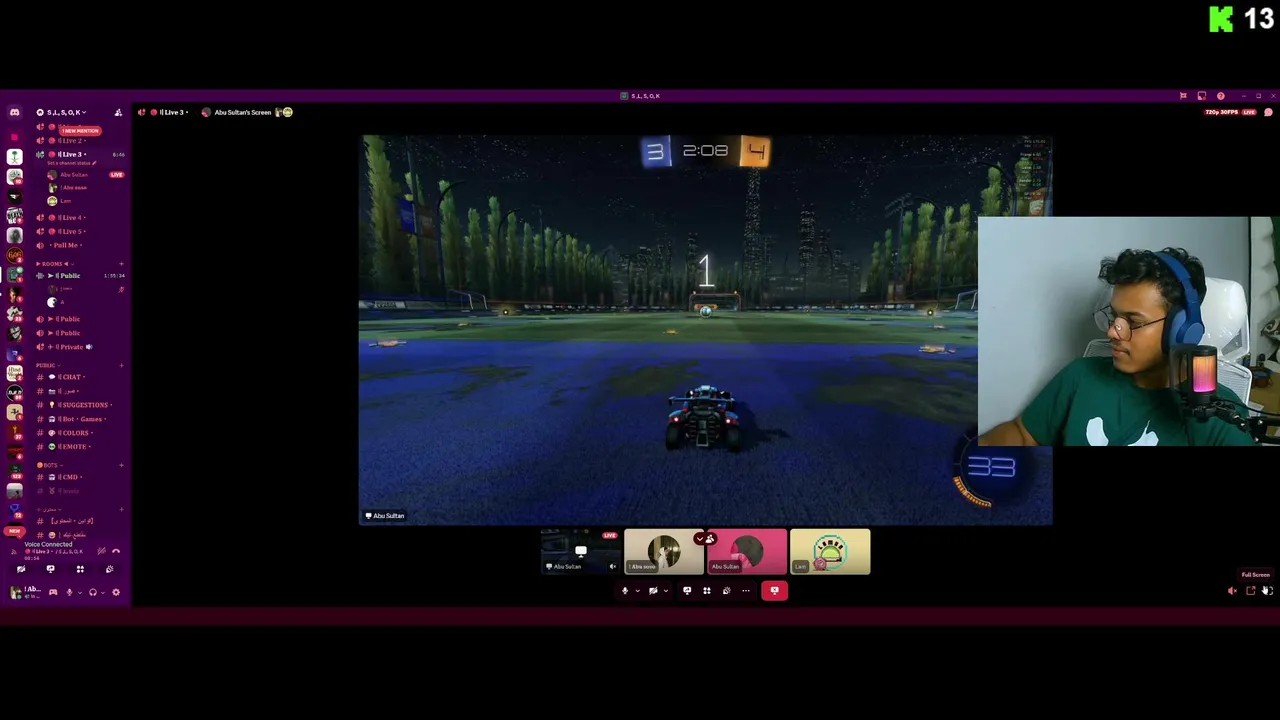Jump to the 1 NEW MENTION pill
Screen dimensions: 1280x720
tap(80, 131)
